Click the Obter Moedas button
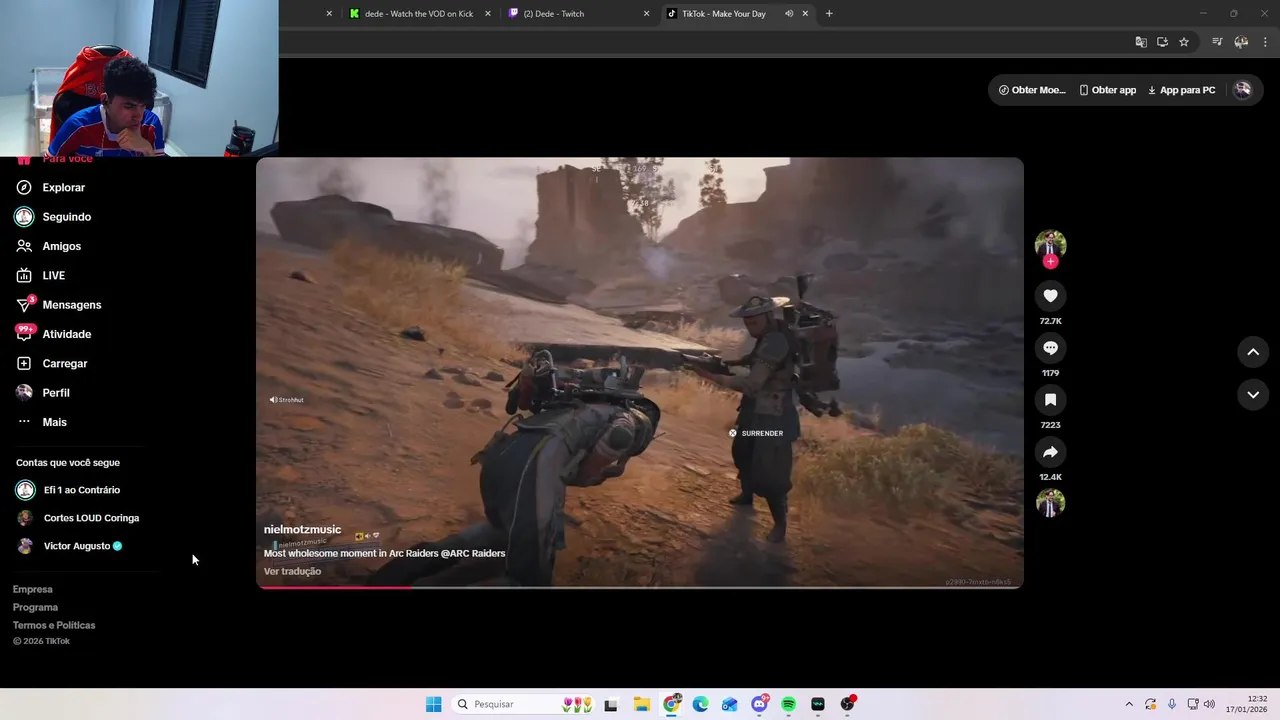The width and height of the screenshot is (1280, 720). click(1033, 90)
